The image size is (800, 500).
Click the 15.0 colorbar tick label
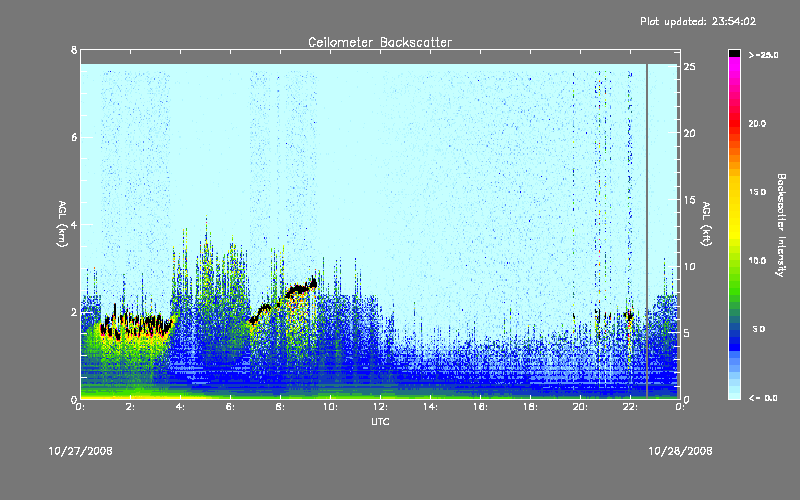coord(757,192)
